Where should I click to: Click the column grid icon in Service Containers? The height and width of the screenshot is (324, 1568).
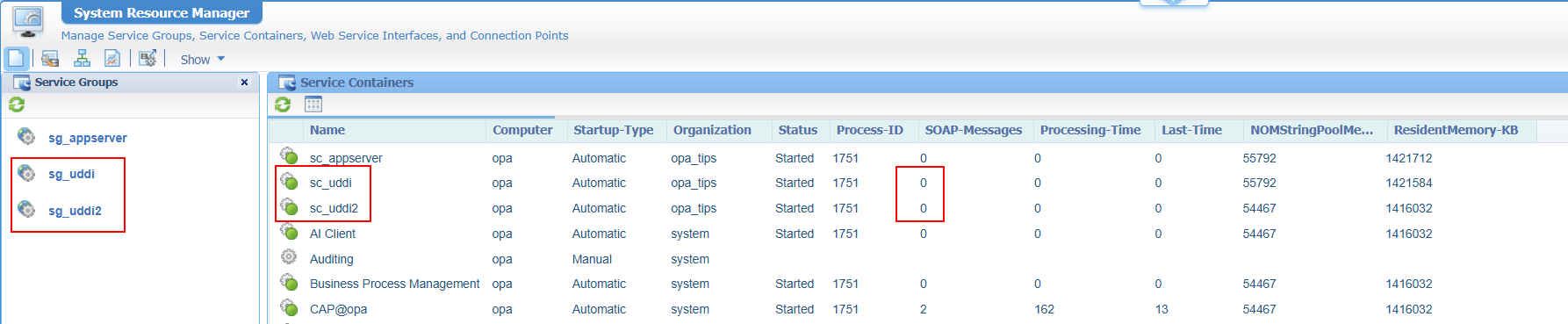pos(313,104)
